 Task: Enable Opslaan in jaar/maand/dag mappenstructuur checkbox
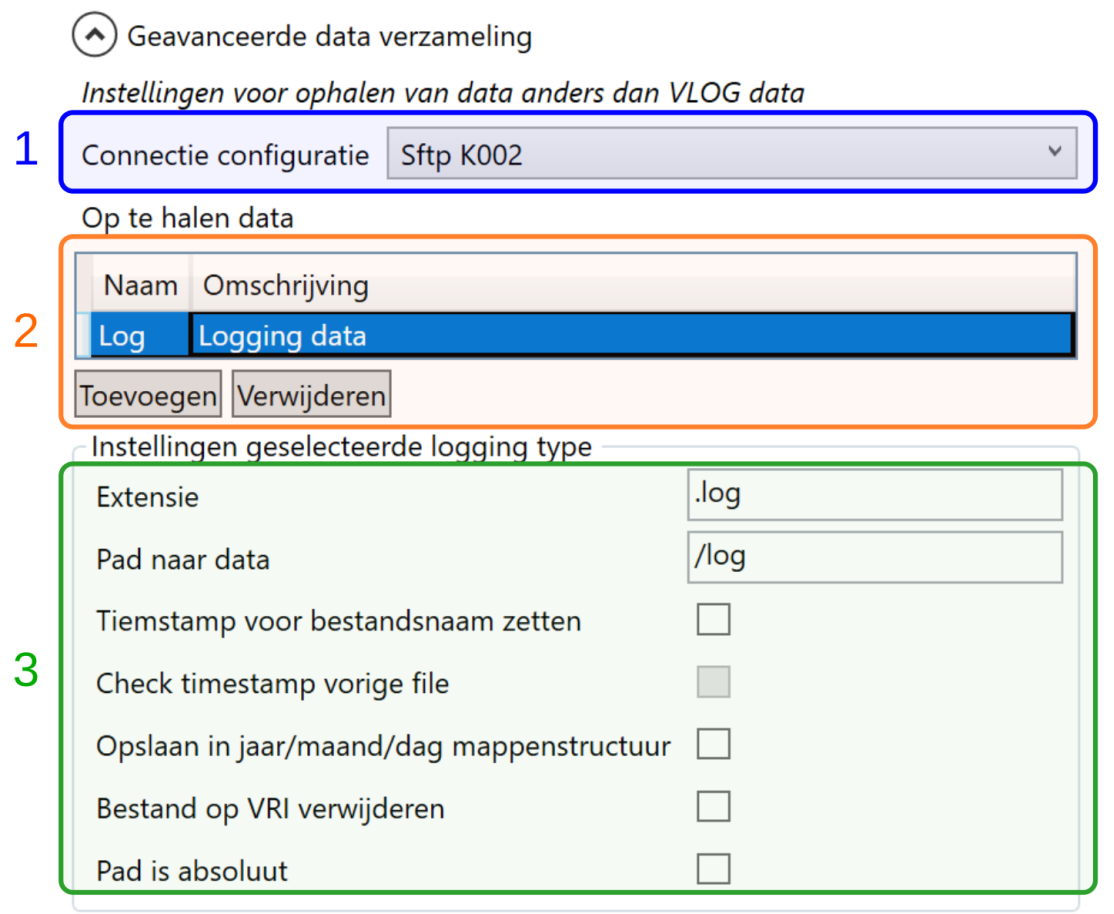coord(713,744)
